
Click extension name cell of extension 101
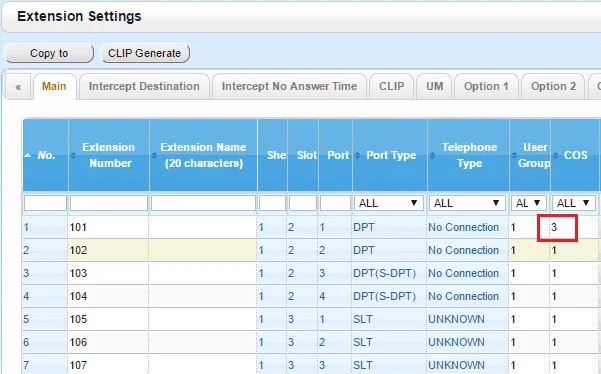pos(203,227)
